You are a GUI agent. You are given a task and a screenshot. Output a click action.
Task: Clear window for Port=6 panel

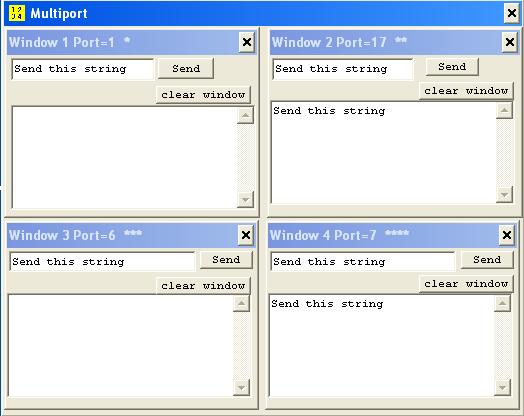pyautogui.click(x=203, y=286)
